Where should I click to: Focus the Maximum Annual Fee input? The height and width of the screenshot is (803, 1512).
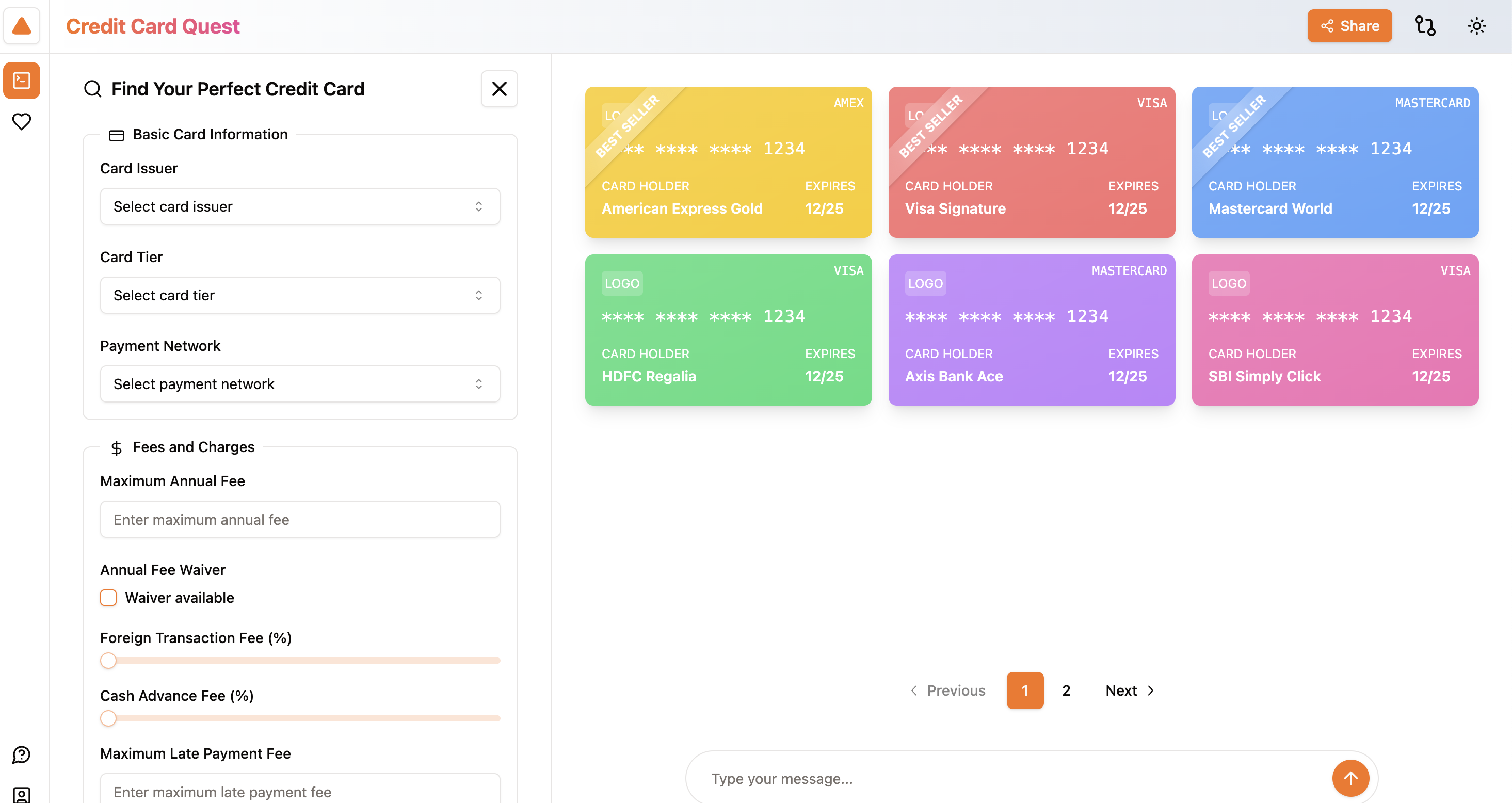300,520
